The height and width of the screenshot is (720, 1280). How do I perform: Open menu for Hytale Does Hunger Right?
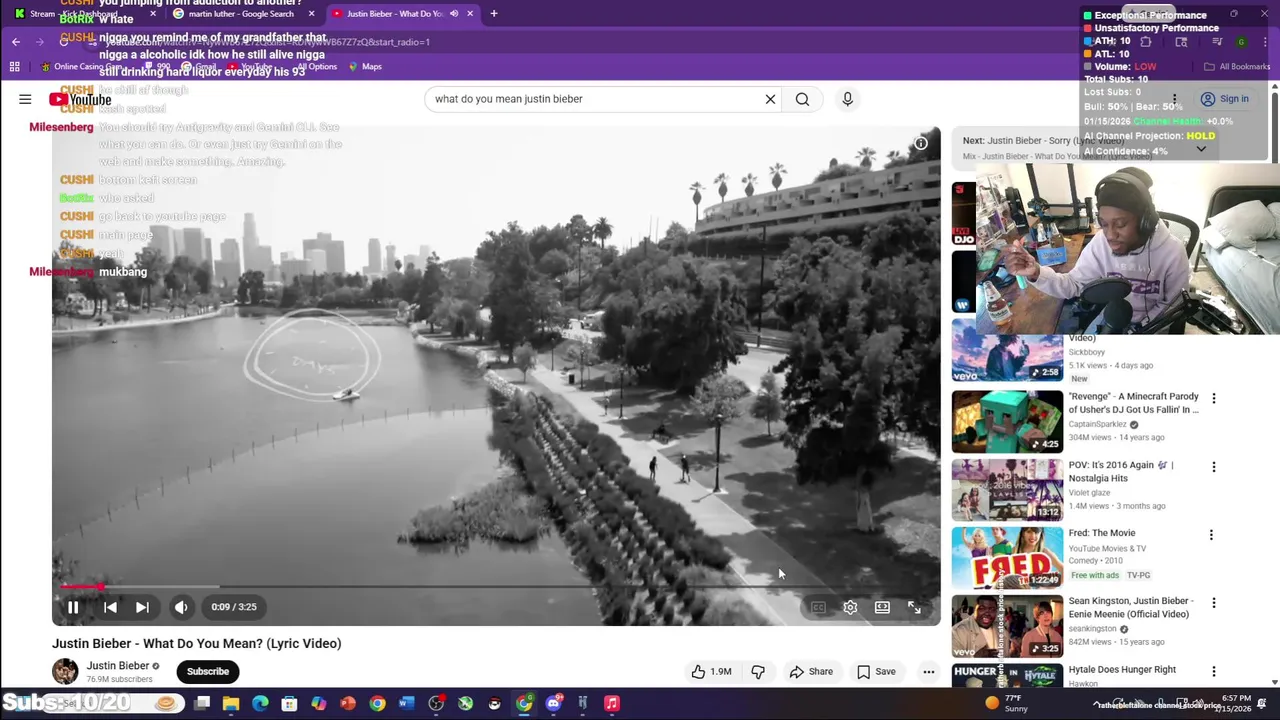click(1214, 672)
